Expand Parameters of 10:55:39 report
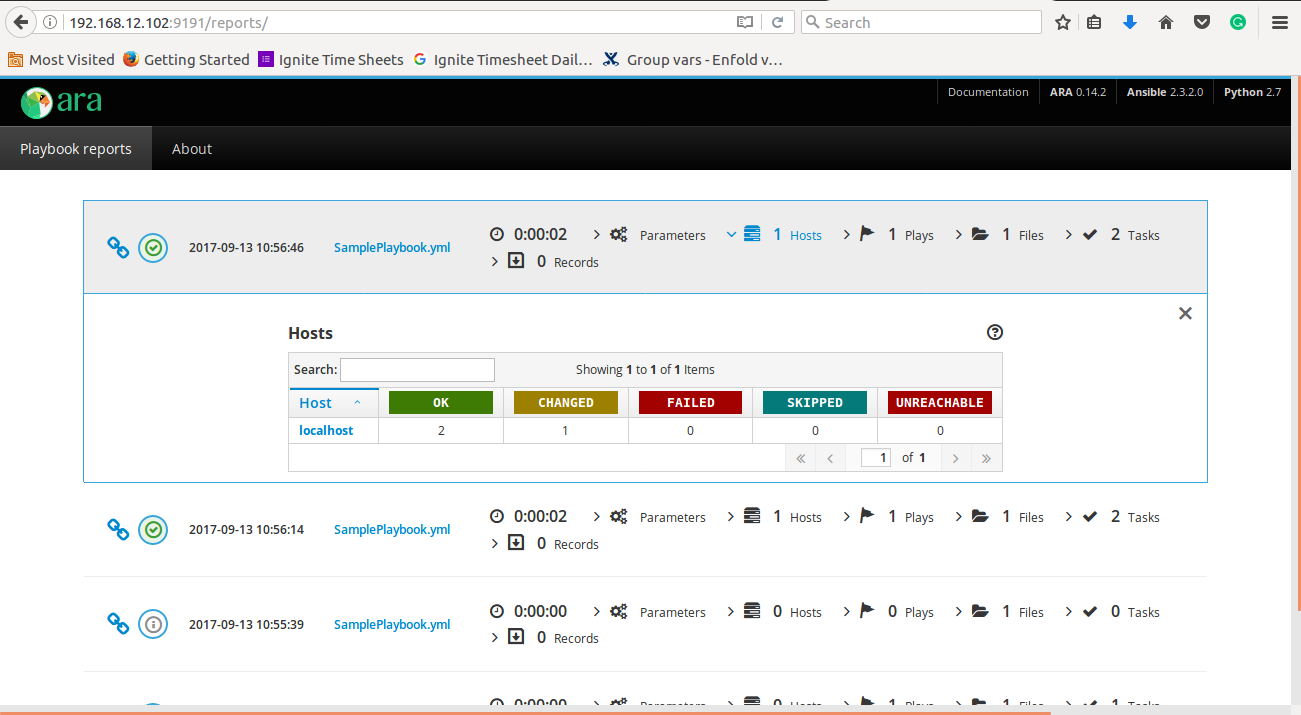The width and height of the screenshot is (1301, 715). point(649,612)
